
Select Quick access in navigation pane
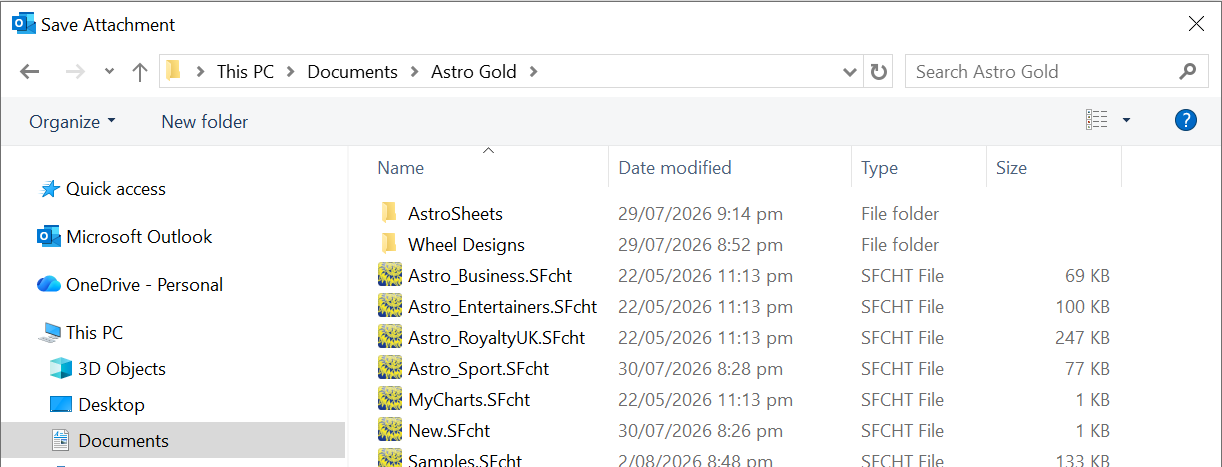click(116, 189)
